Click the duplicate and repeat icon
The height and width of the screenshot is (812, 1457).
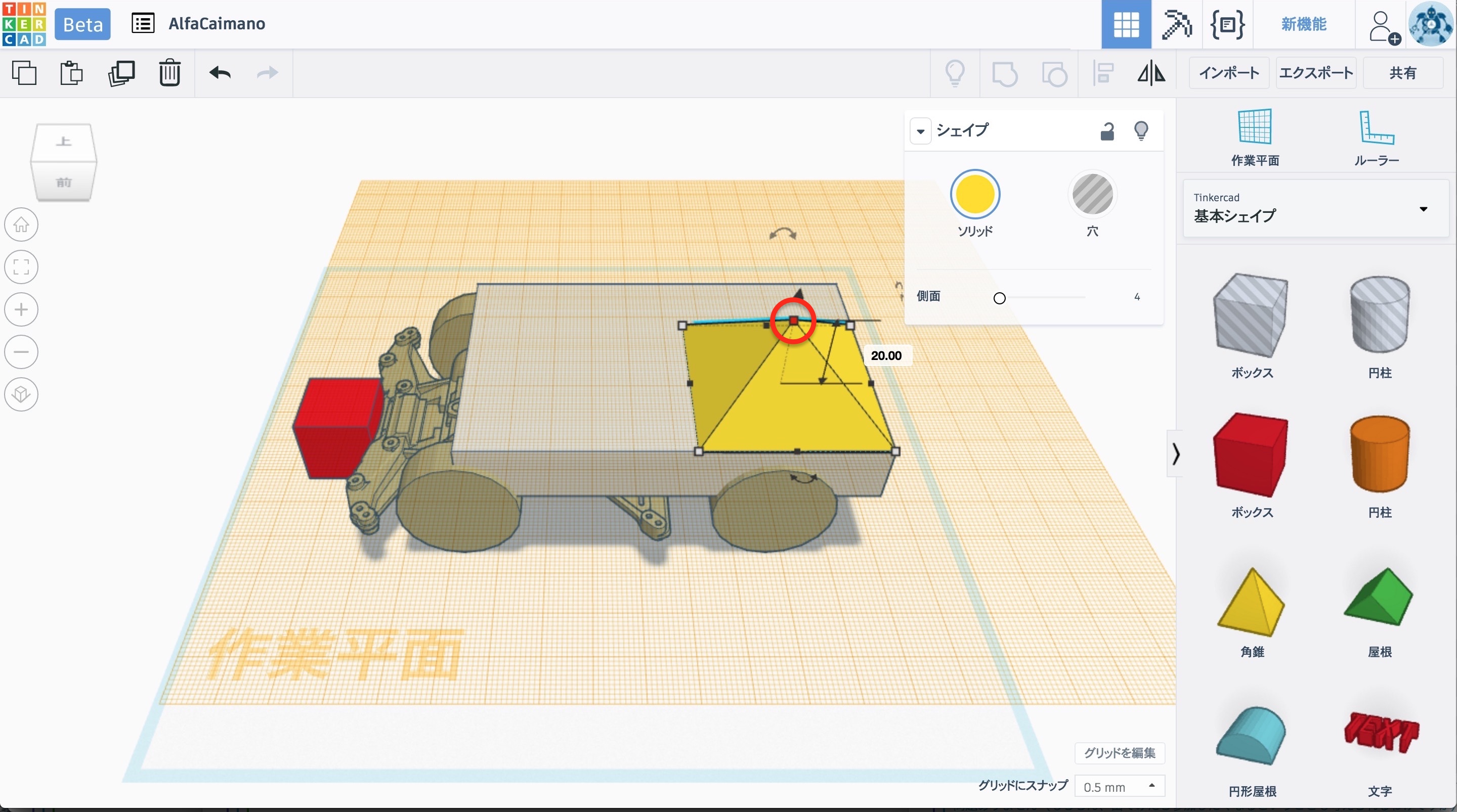coord(121,73)
